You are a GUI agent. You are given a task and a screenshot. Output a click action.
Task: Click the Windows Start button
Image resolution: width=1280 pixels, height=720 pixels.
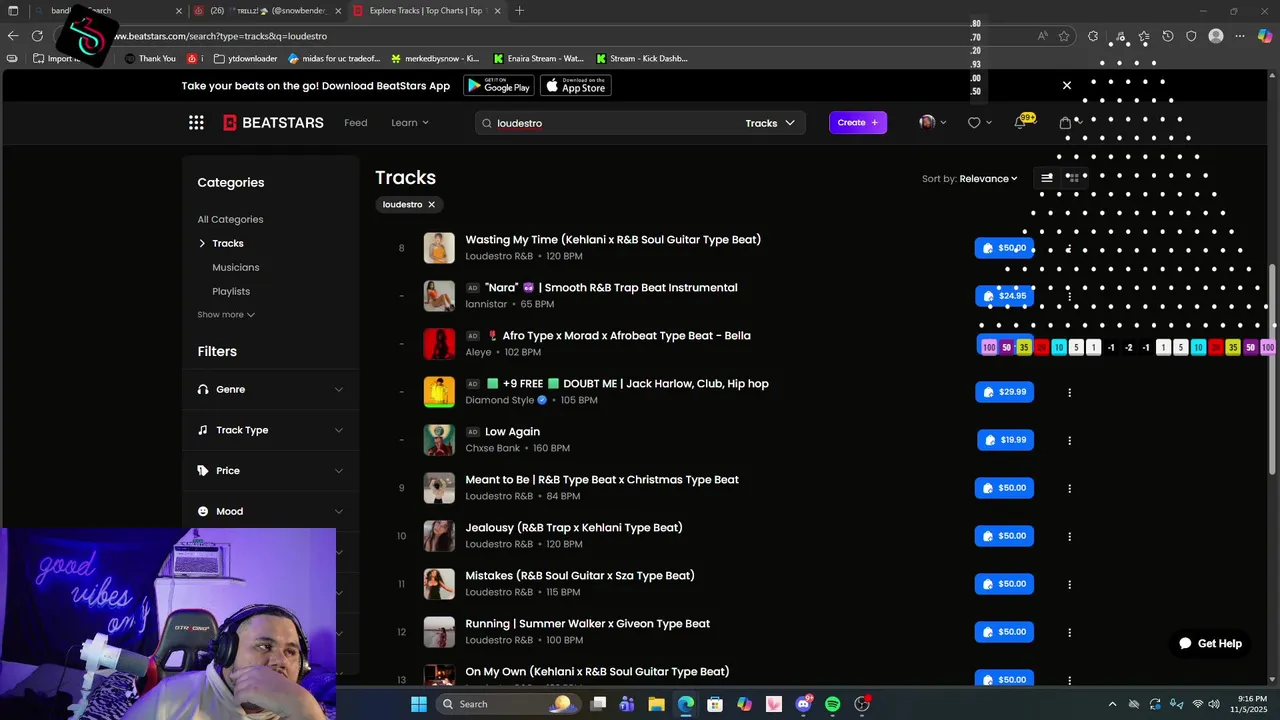coord(419,704)
